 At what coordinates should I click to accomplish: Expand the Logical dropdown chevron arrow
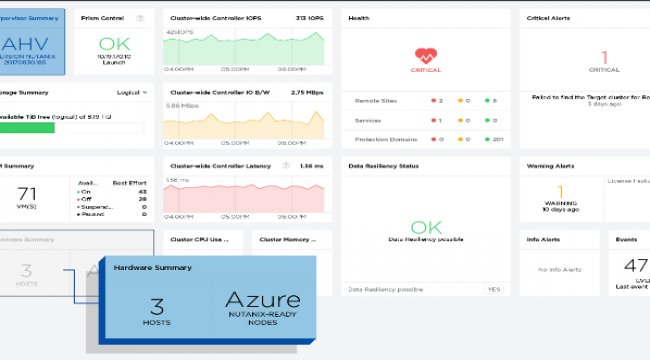pyautogui.click(x=145, y=92)
